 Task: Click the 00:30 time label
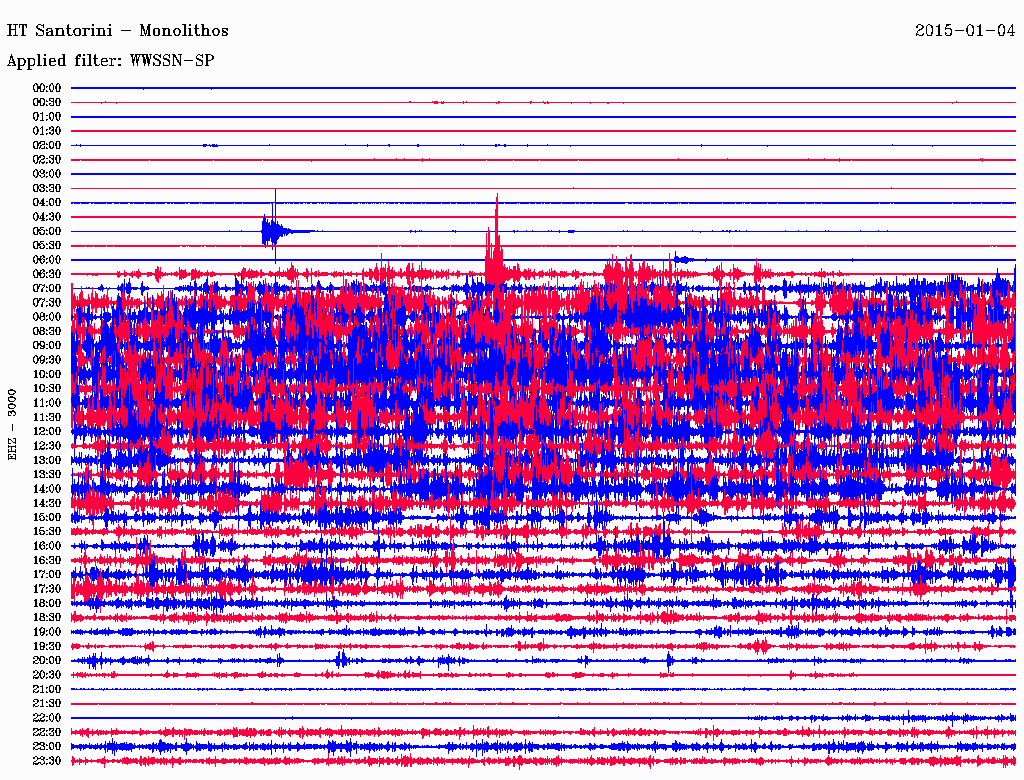tap(46, 102)
